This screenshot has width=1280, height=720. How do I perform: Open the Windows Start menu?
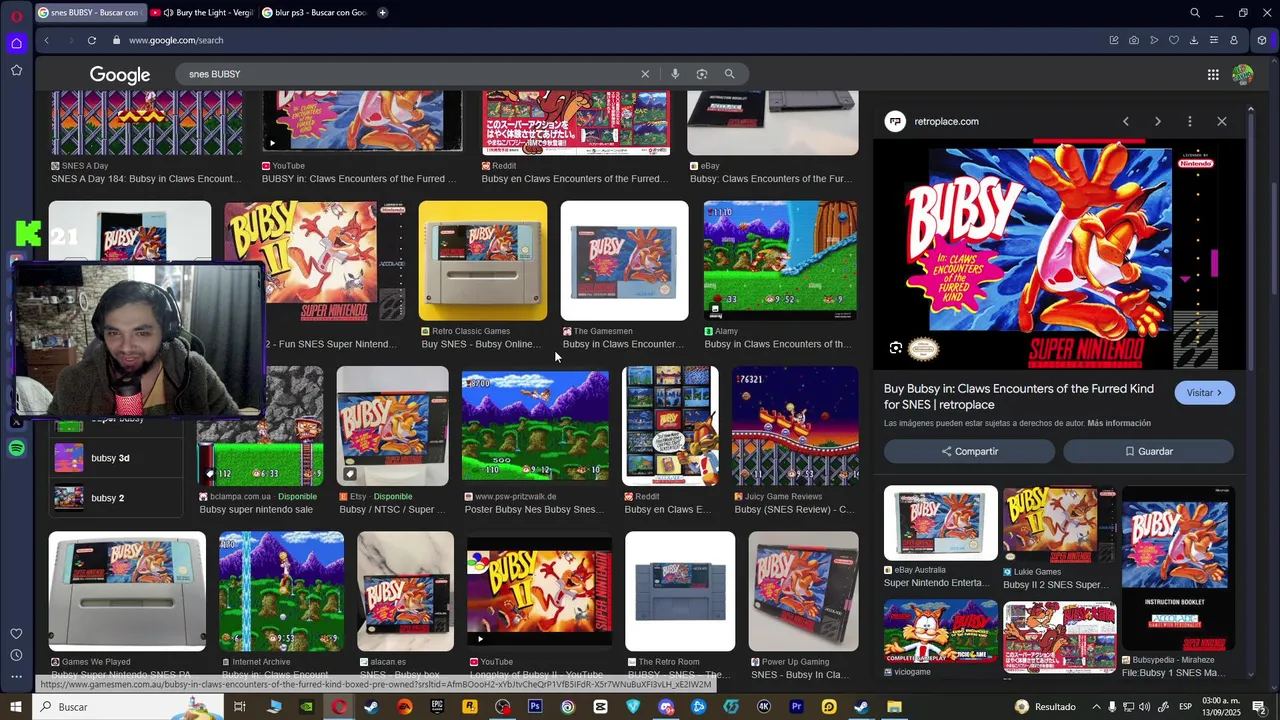tap(16, 707)
